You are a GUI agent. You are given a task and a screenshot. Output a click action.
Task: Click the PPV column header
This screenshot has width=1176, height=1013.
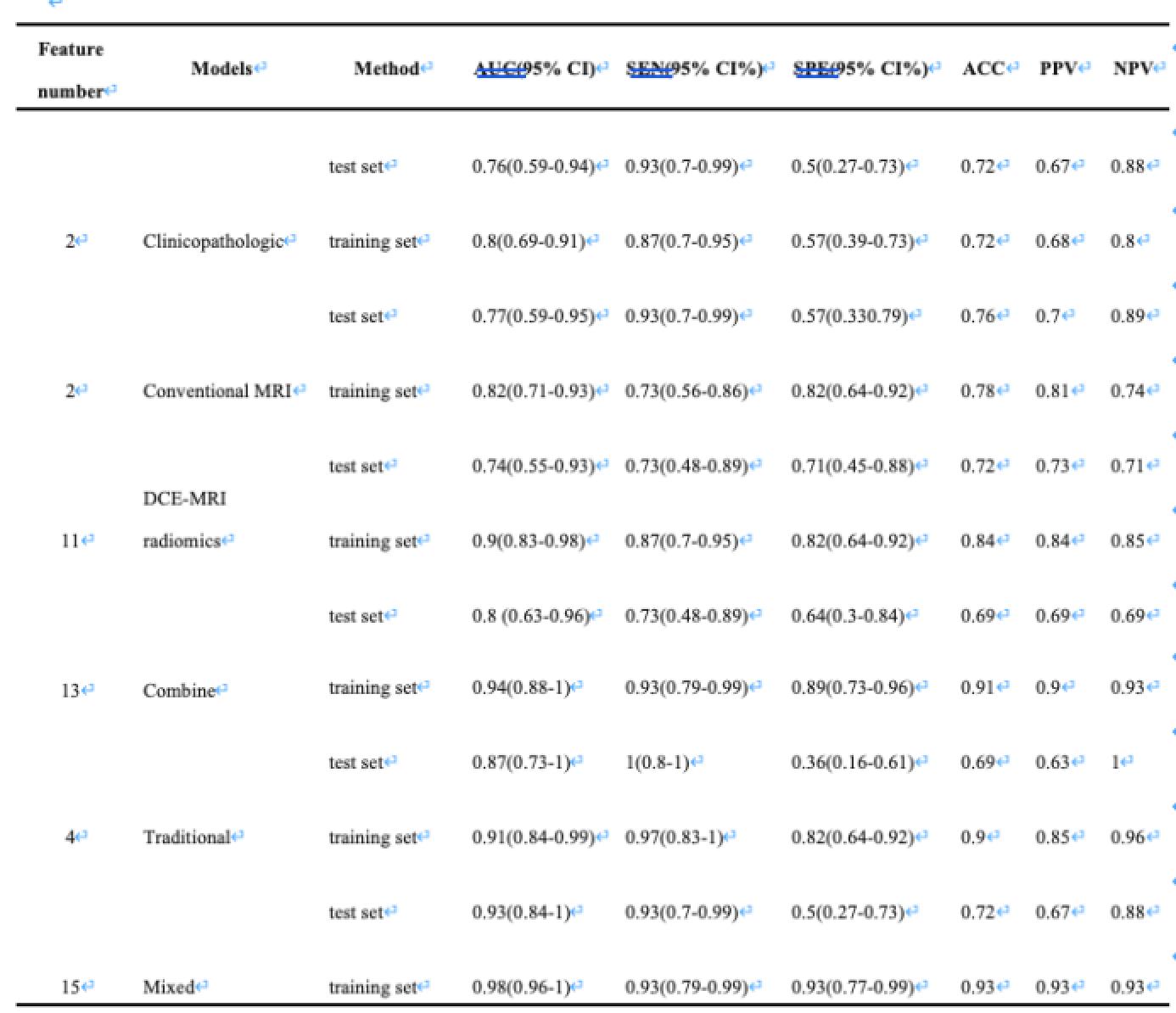point(1058,69)
